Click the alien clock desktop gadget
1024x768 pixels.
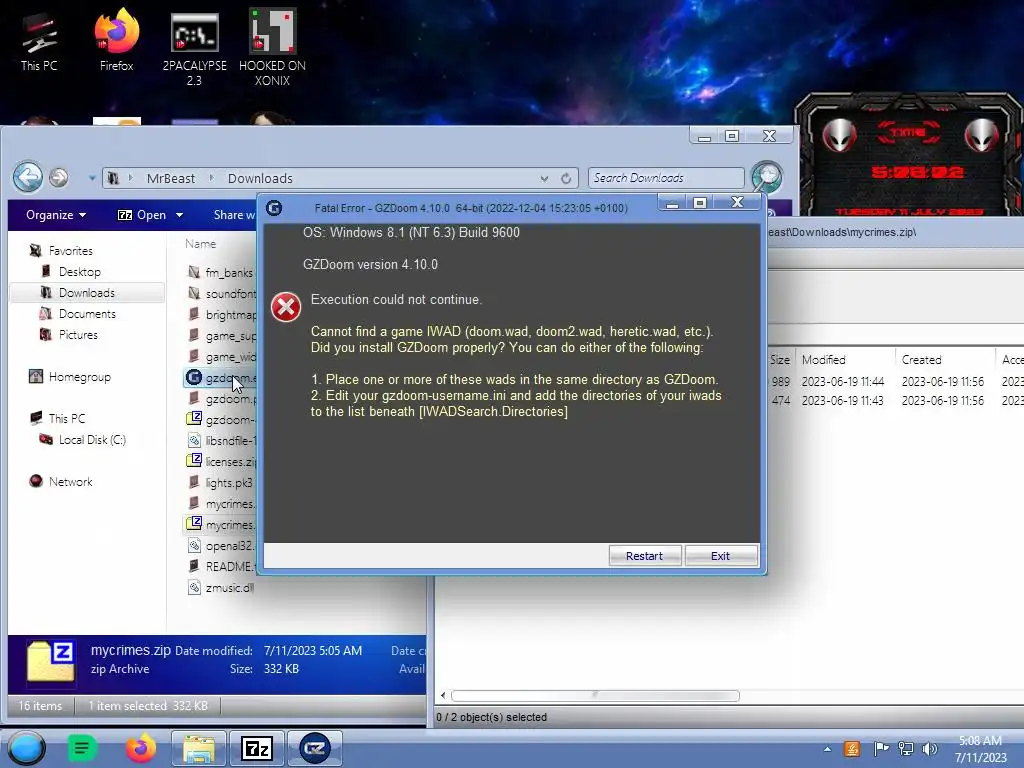point(909,155)
